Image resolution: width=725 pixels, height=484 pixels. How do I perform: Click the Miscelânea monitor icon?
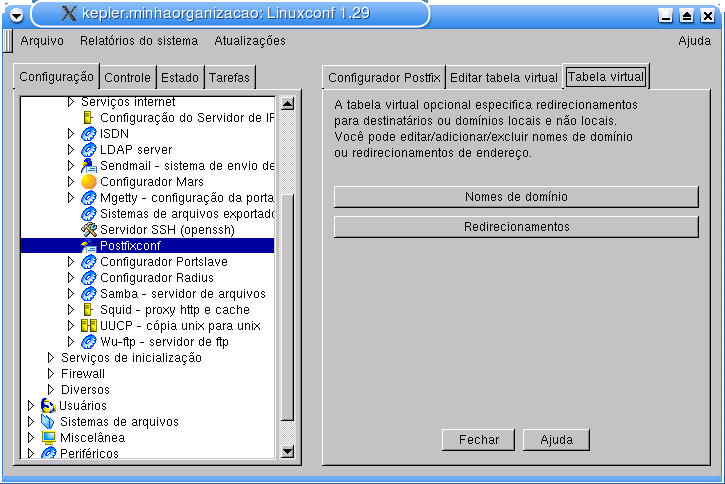pyautogui.click(x=48, y=438)
